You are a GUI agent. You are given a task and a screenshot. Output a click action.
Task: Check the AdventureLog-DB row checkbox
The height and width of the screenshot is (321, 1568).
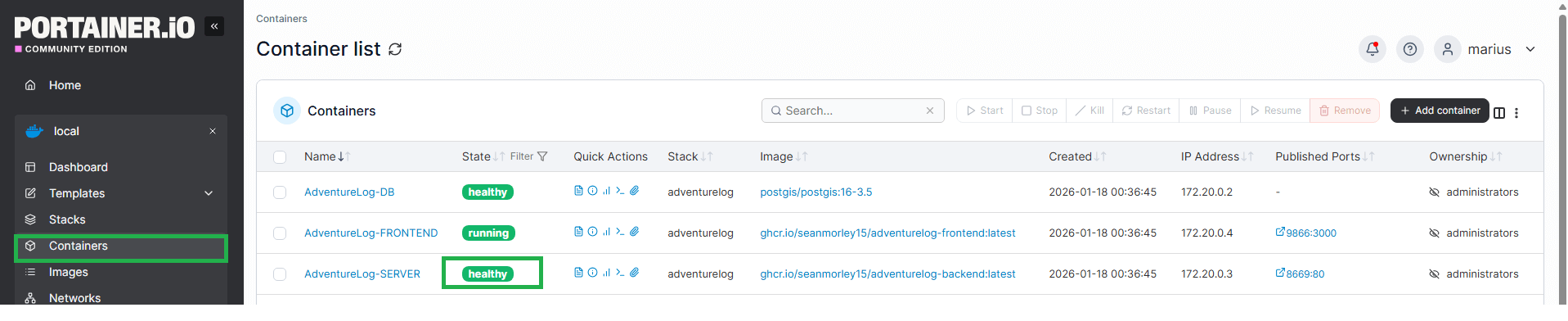[x=280, y=192]
